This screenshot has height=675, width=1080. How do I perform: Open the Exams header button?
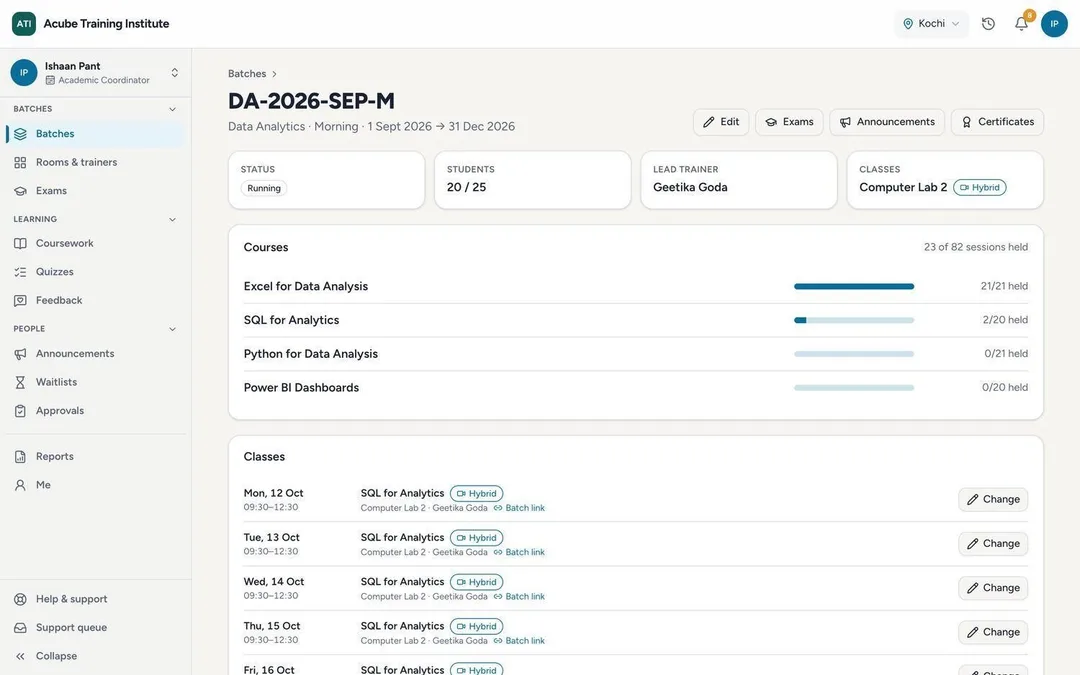[789, 122]
